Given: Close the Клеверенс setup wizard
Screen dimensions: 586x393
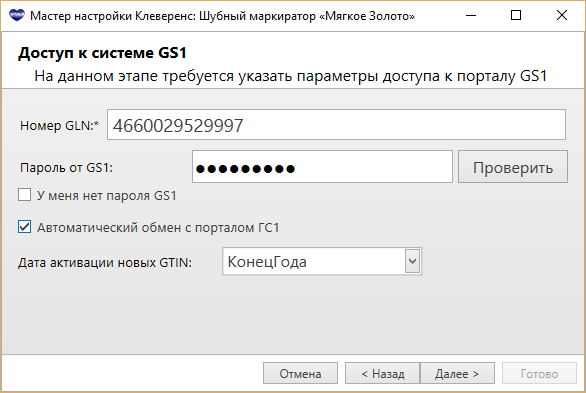Looking at the screenshot, I should coord(562,15).
